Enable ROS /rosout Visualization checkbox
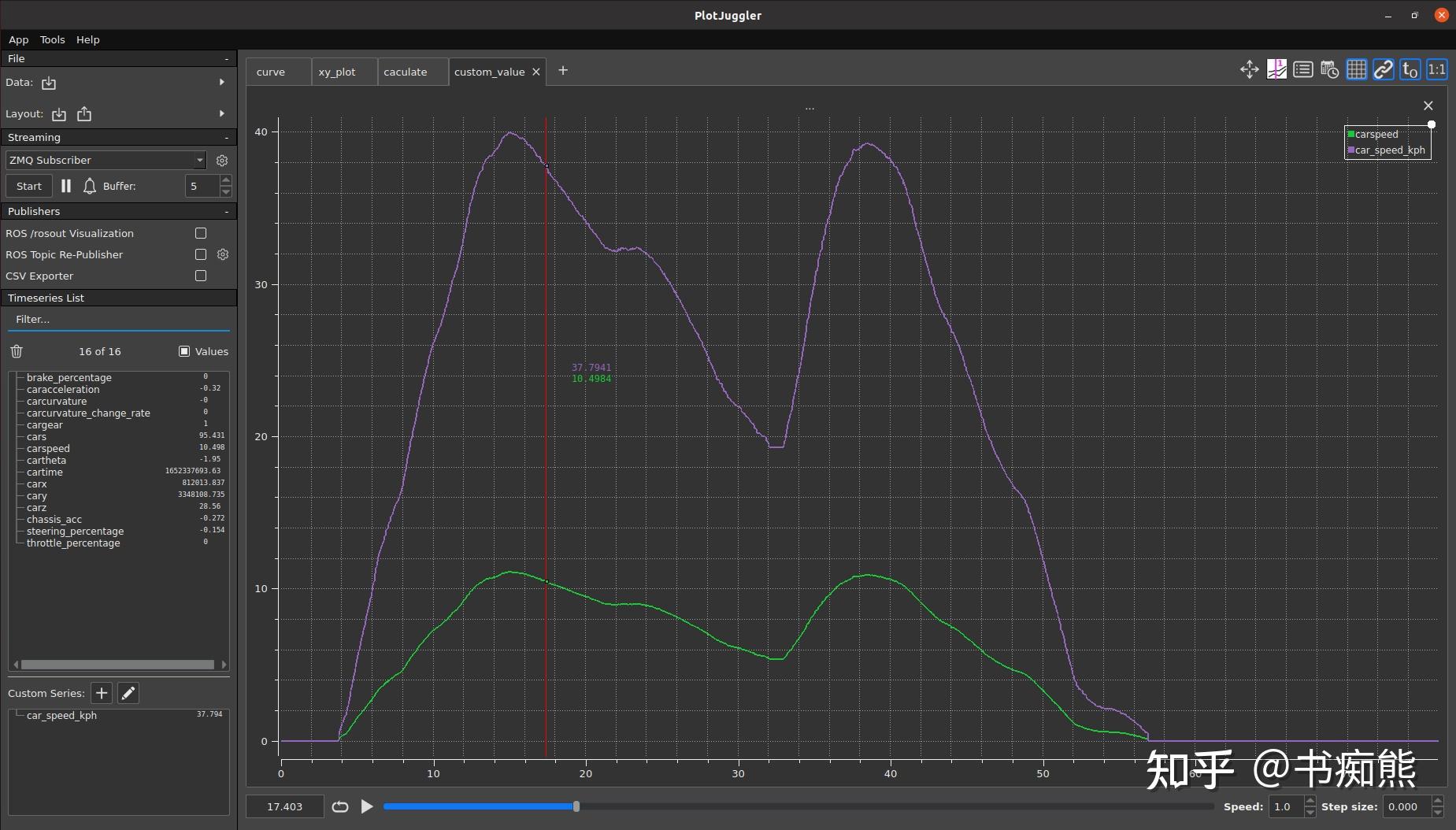The height and width of the screenshot is (830, 1456). pyautogui.click(x=201, y=233)
